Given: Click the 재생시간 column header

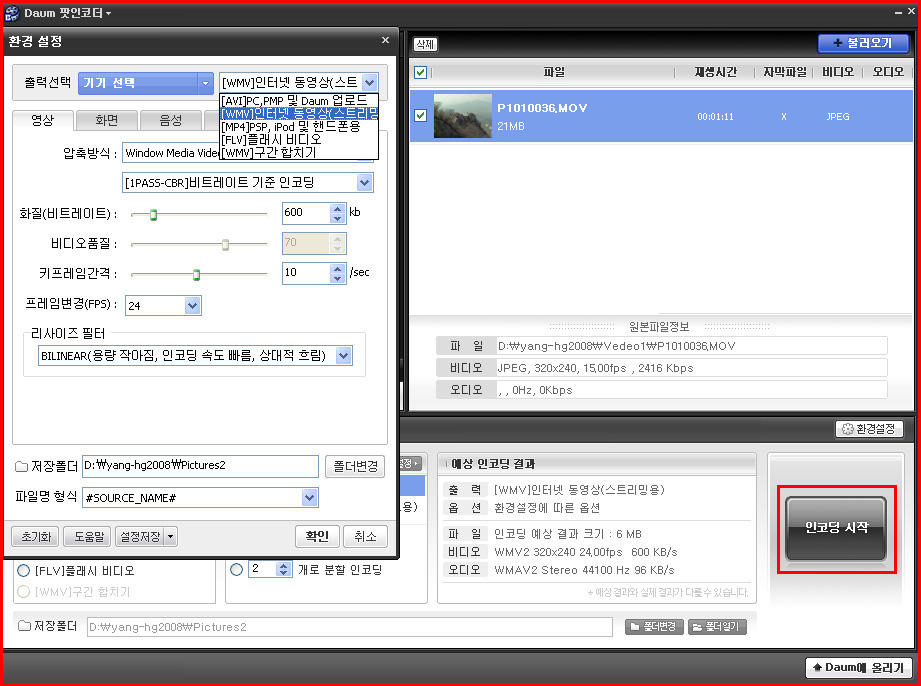Looking at the screenshot, I should coord(715,72).
